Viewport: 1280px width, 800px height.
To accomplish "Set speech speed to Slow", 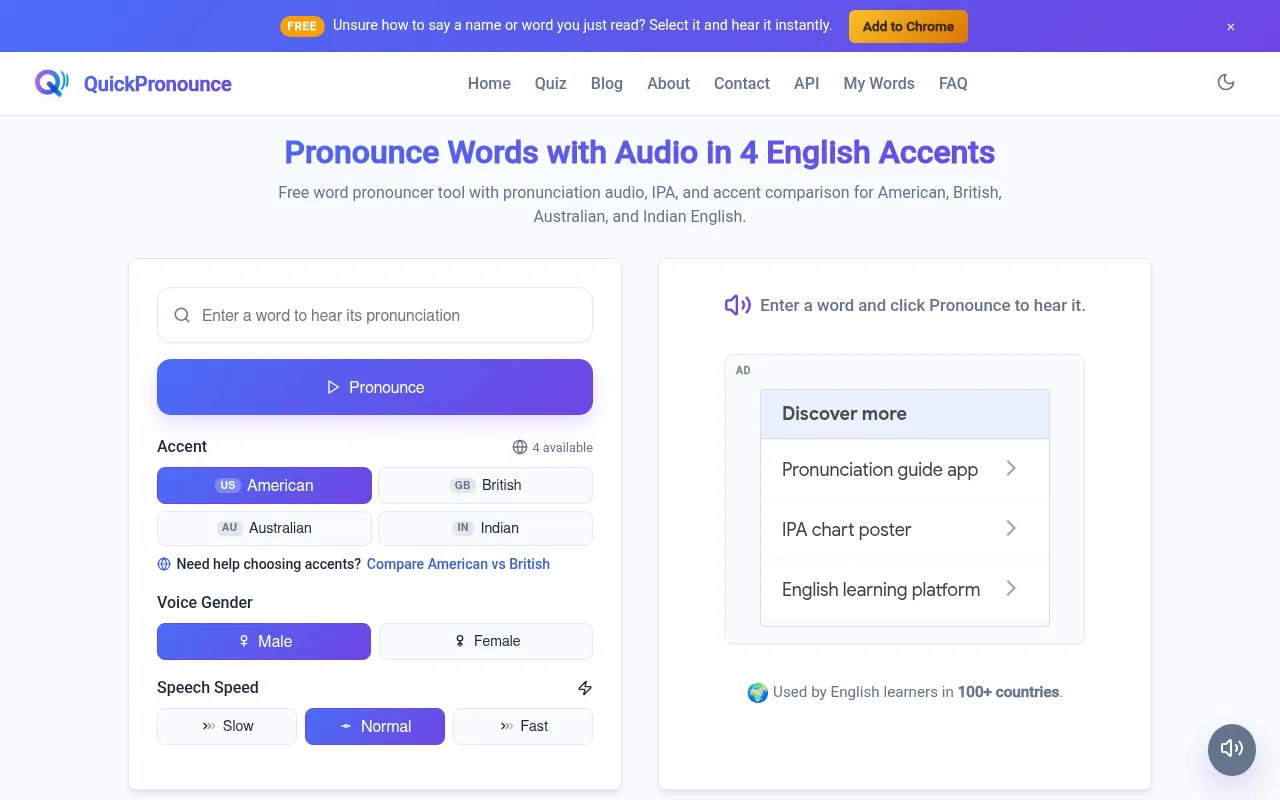I will tap(227, 727).
